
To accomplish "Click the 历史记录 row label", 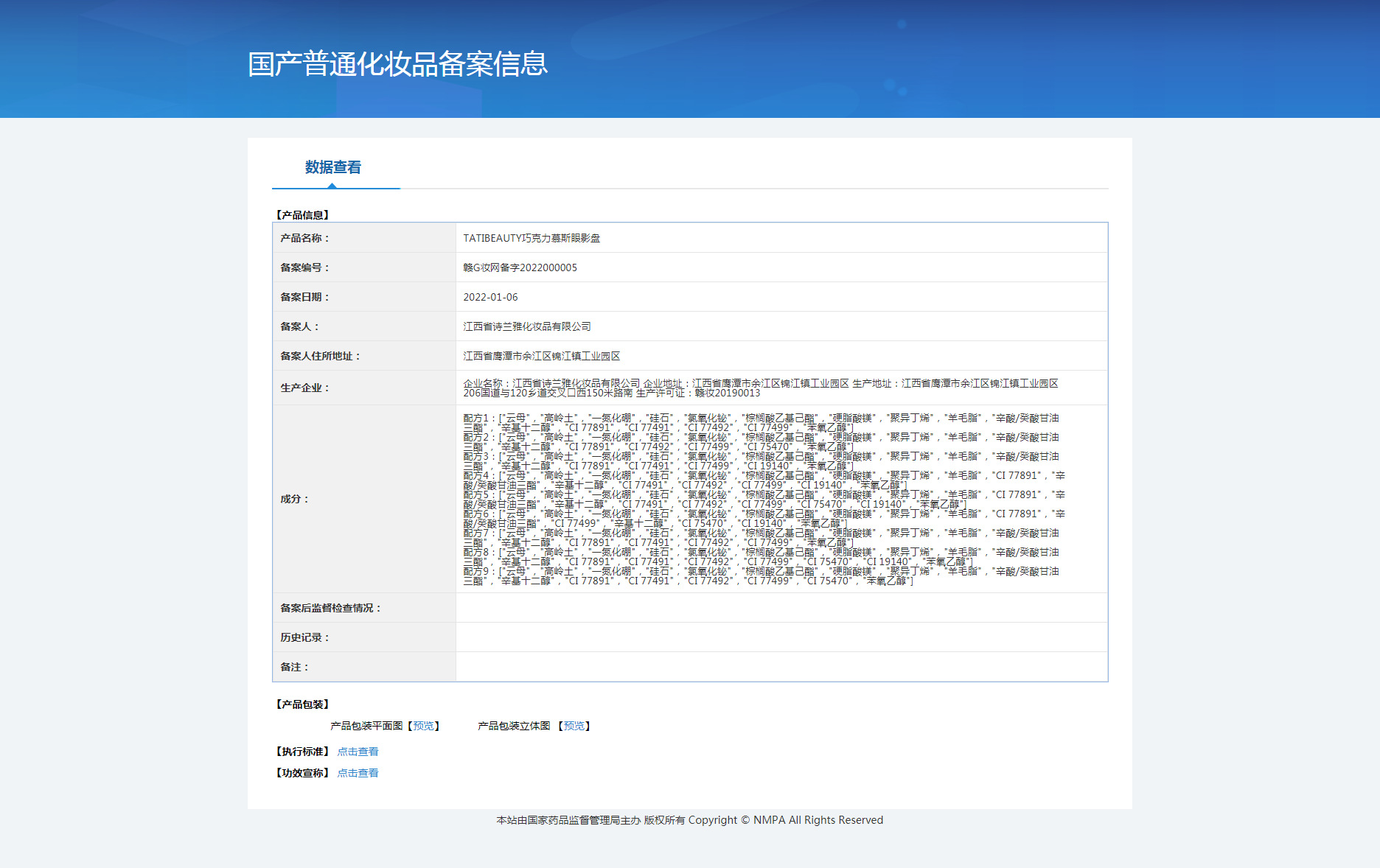I will (305, 637).
